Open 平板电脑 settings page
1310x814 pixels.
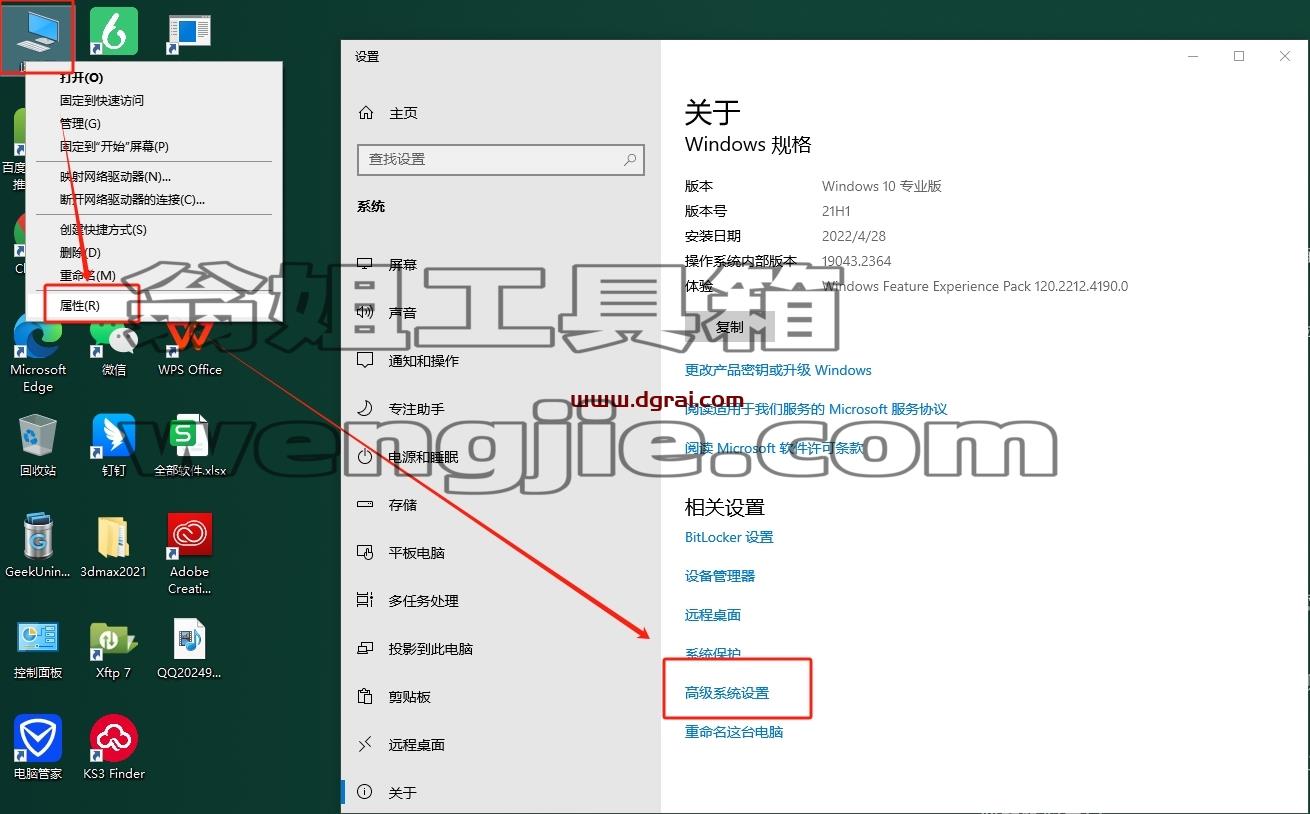click(x=501, y=553)
